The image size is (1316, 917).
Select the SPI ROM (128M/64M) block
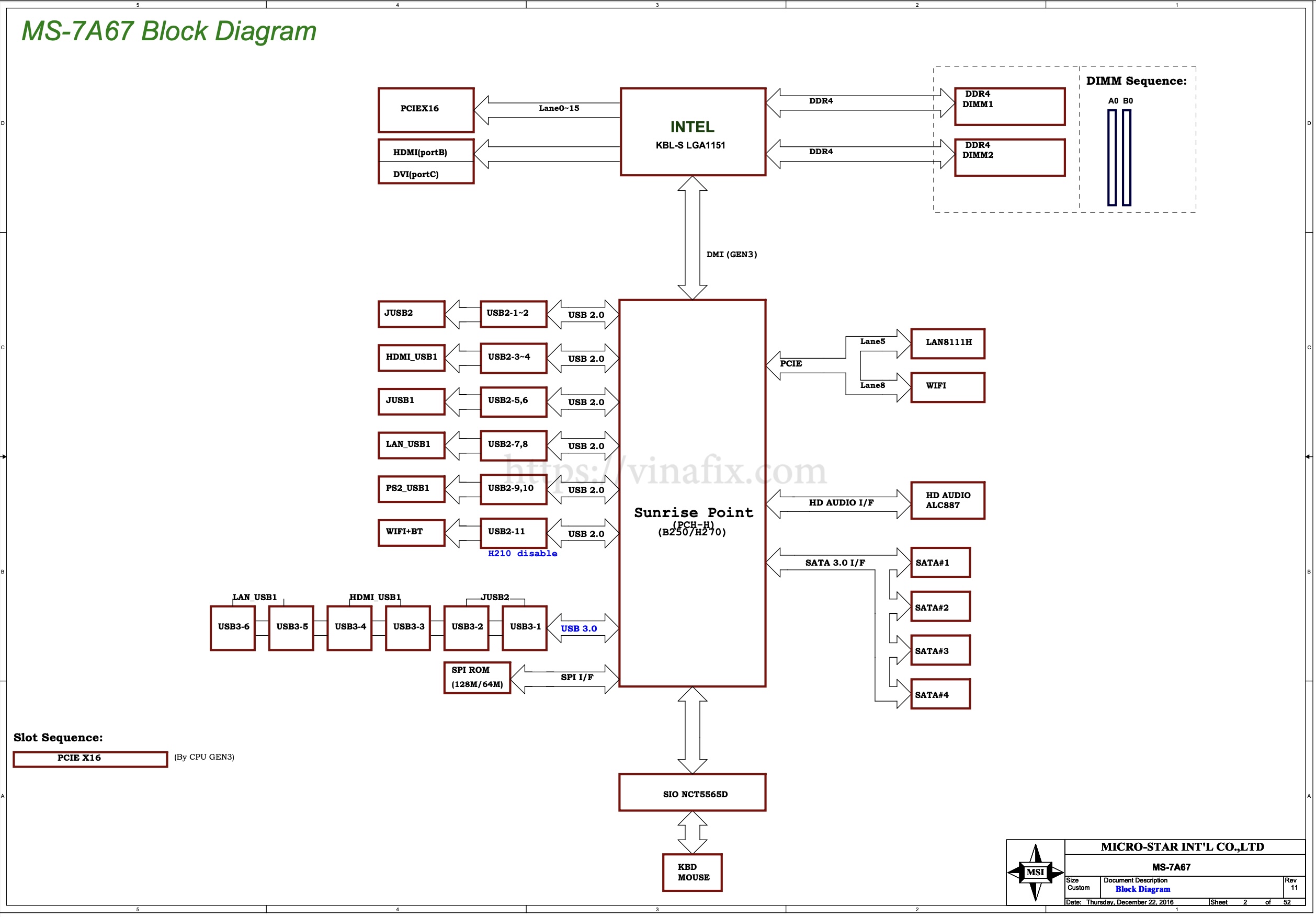477,678
